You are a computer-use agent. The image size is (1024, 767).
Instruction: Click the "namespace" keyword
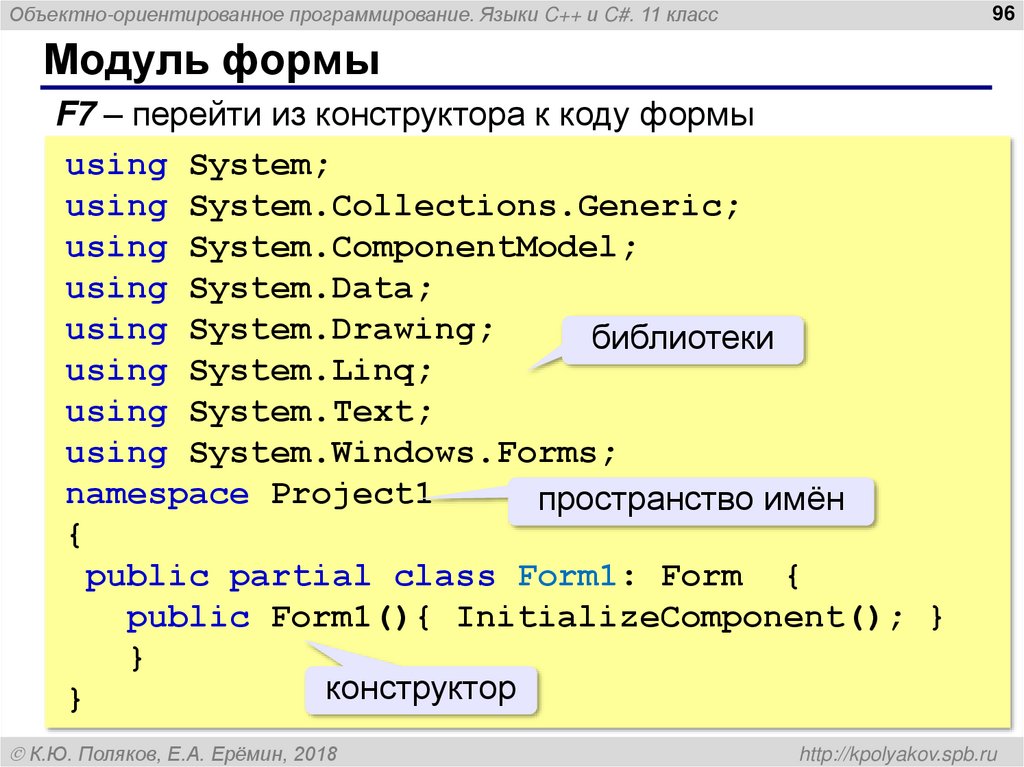point(157,495)
